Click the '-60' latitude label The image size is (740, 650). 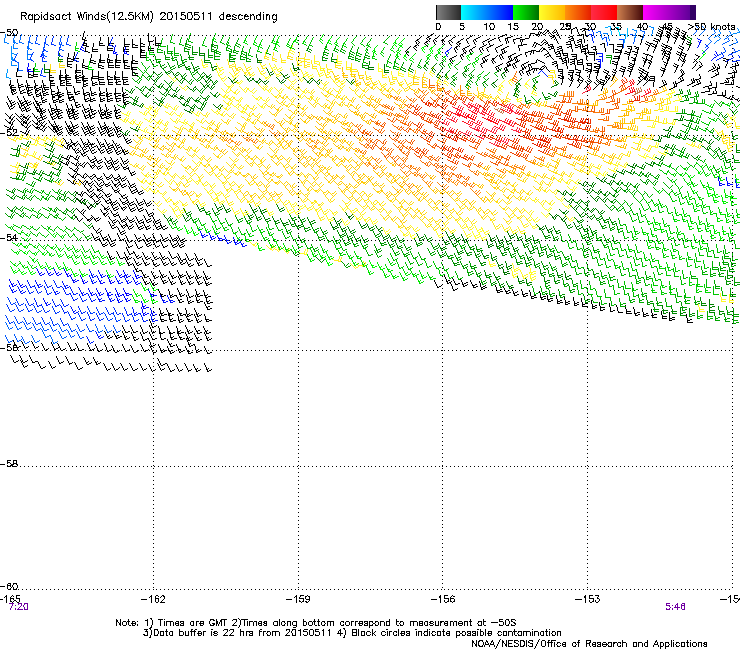click(x=9, y=587)
